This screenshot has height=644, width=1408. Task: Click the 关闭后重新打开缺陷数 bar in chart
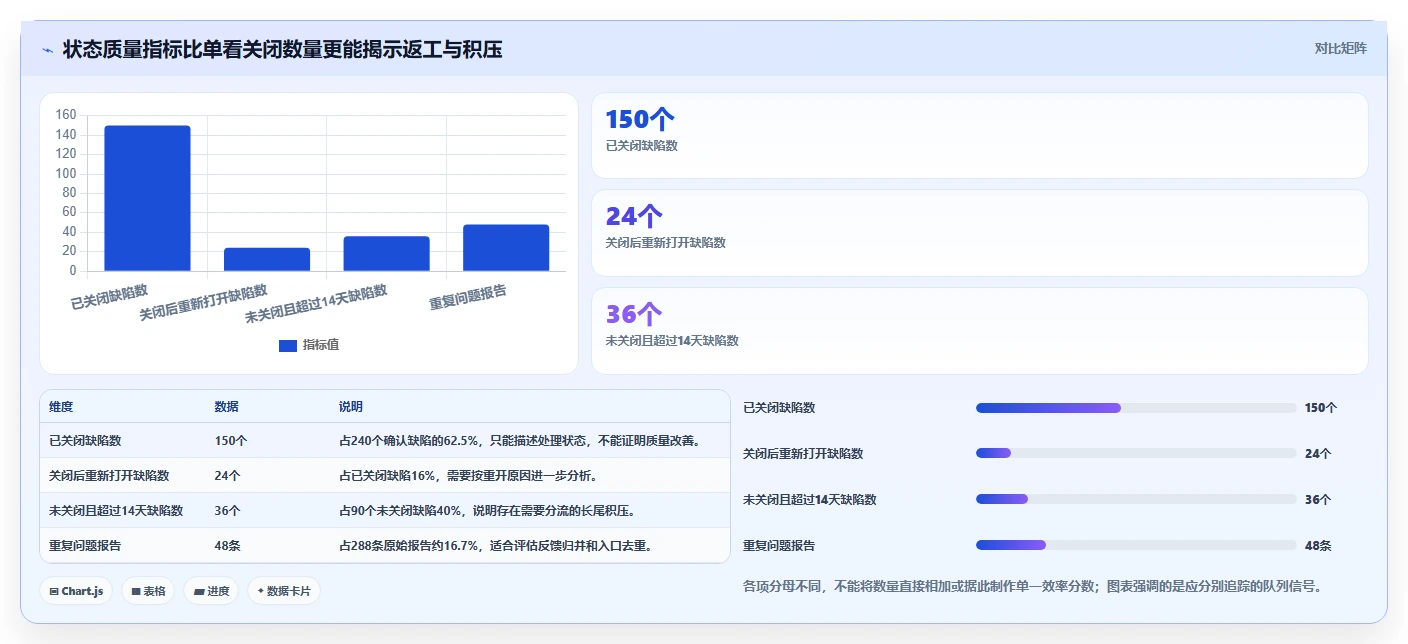[267, 259]
